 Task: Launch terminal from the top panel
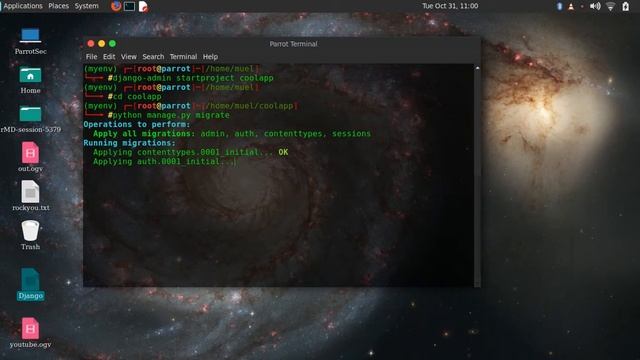(x=129, y=6)
